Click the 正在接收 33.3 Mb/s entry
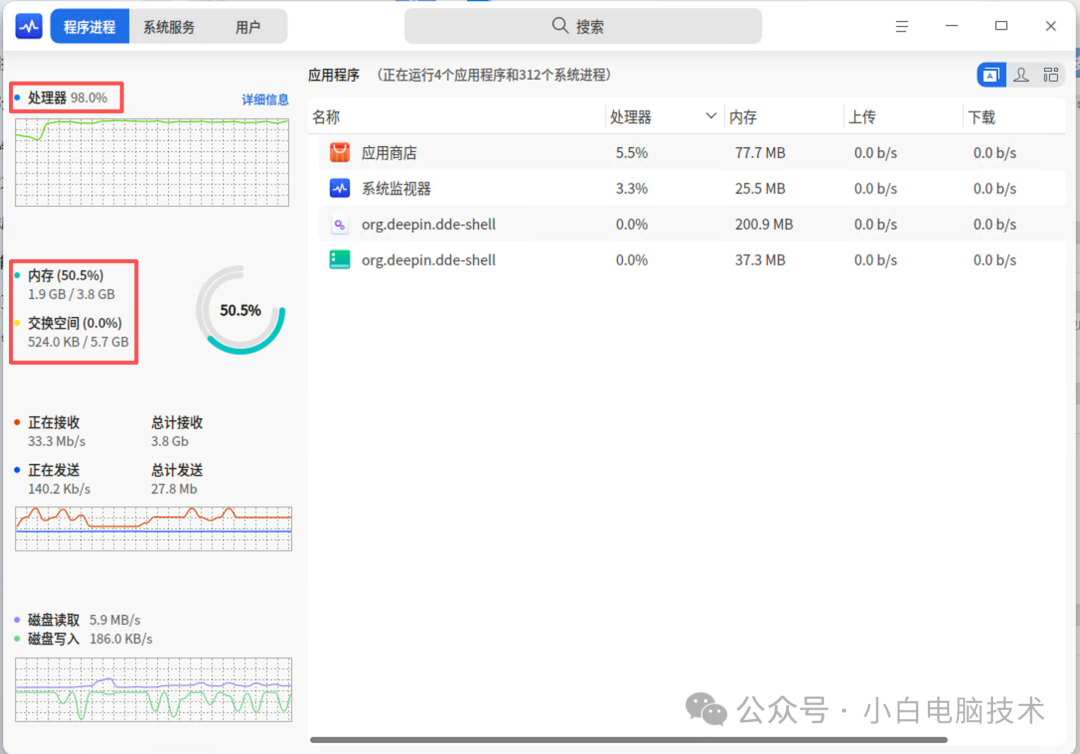 pos(56,432)
